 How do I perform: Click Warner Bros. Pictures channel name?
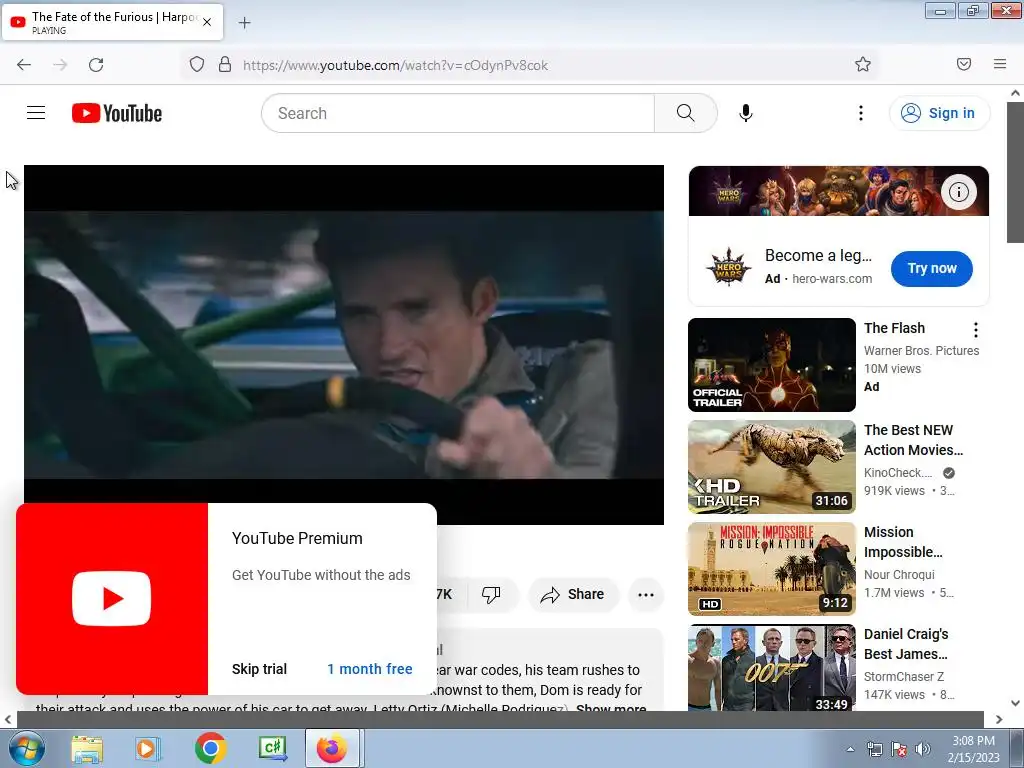pyautogui.click(x=921, y=351)
